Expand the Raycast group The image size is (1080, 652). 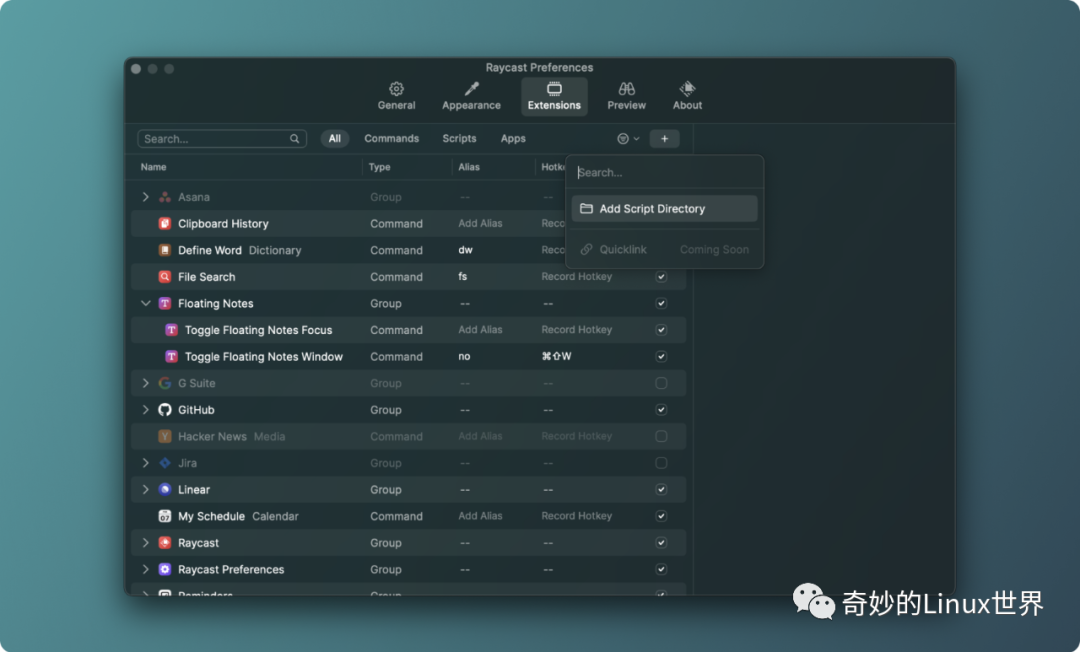point(145,543)
